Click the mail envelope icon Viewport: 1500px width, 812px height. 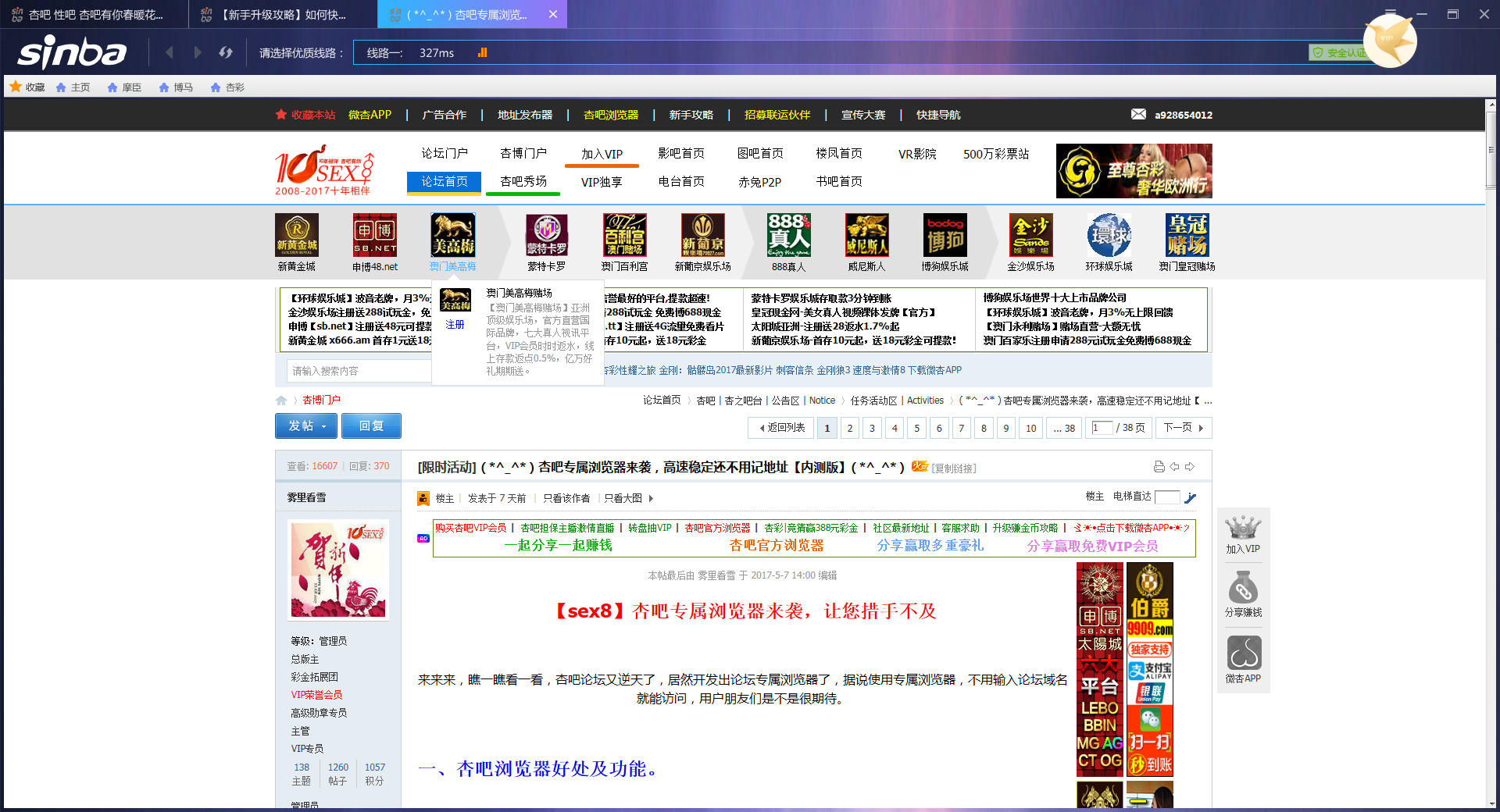[1138, 114]
